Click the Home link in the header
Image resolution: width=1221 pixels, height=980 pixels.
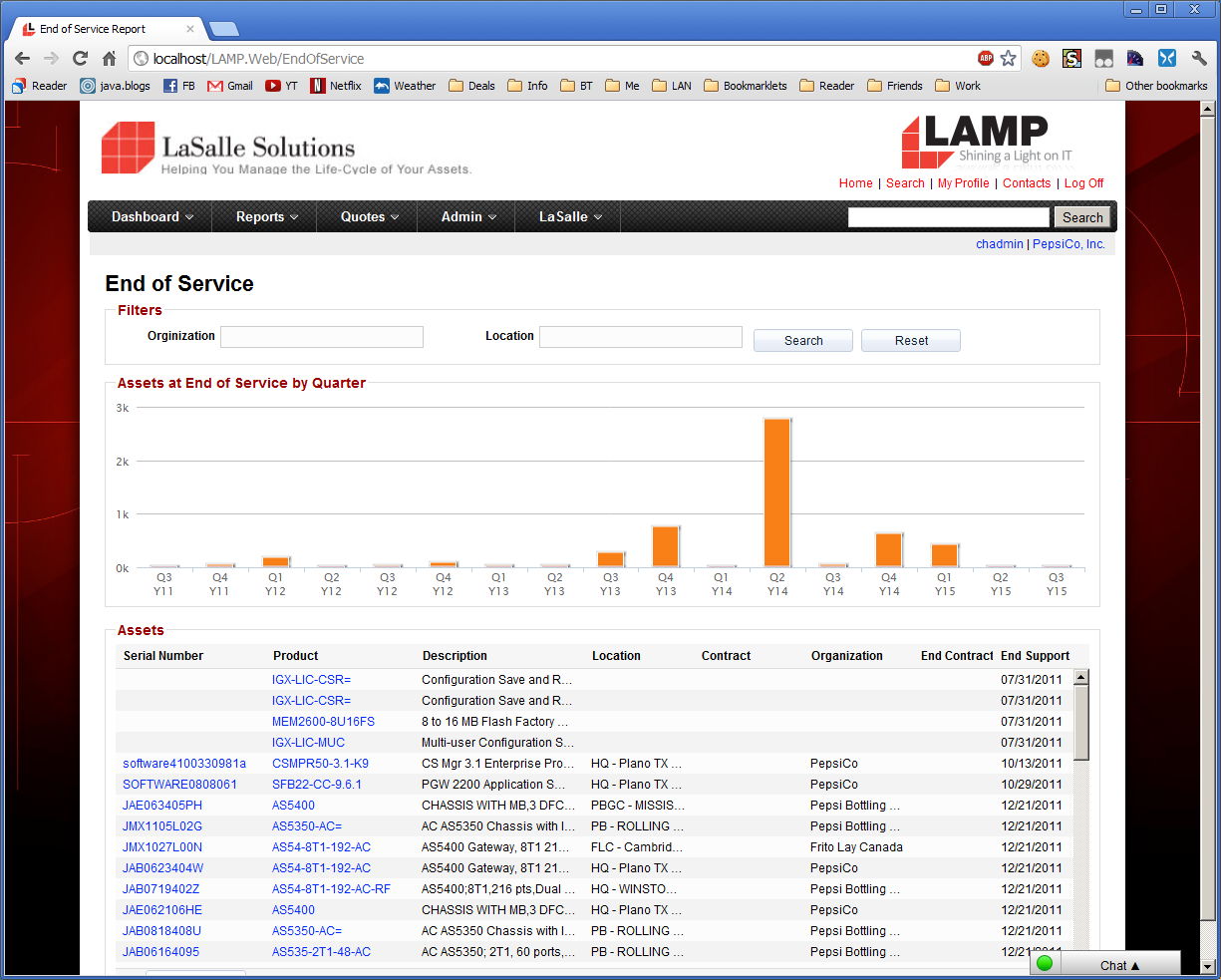click(x=855, y=183)
